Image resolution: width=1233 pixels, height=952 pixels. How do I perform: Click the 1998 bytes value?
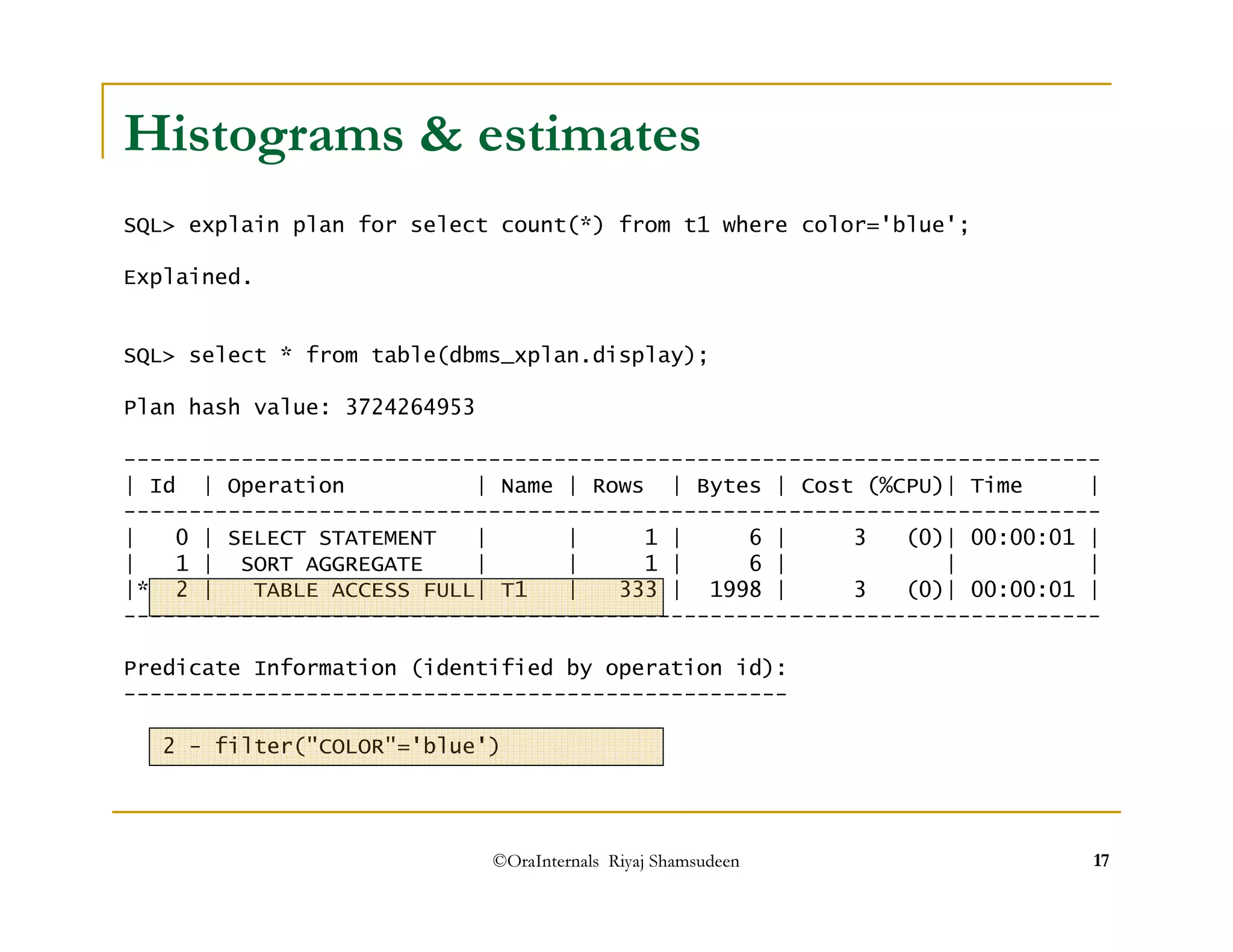click(x=736, y=590)
